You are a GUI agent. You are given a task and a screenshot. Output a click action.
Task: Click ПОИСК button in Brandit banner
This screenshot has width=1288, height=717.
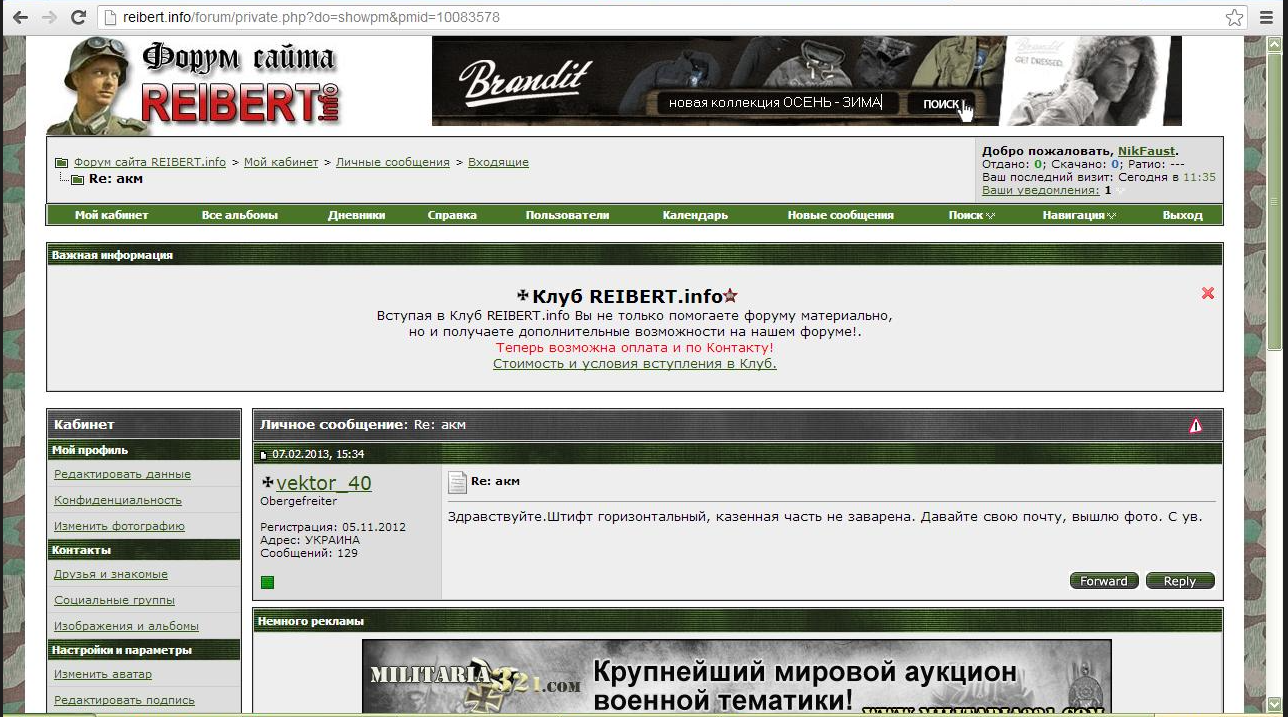tap(942, 103)
